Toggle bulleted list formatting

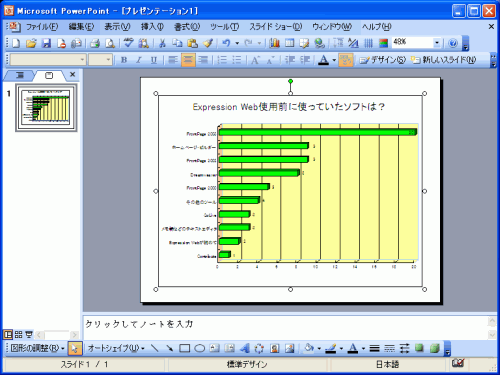point(237,60)
